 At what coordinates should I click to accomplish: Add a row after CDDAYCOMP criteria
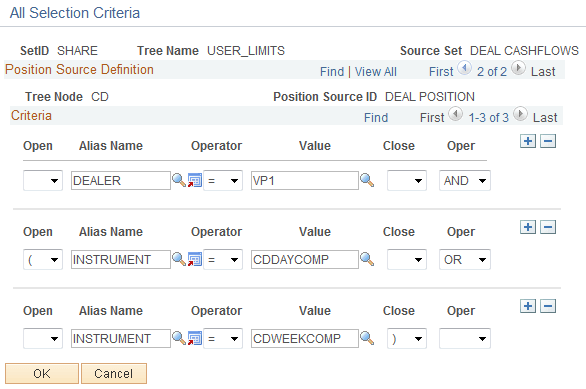coord(528,227)
